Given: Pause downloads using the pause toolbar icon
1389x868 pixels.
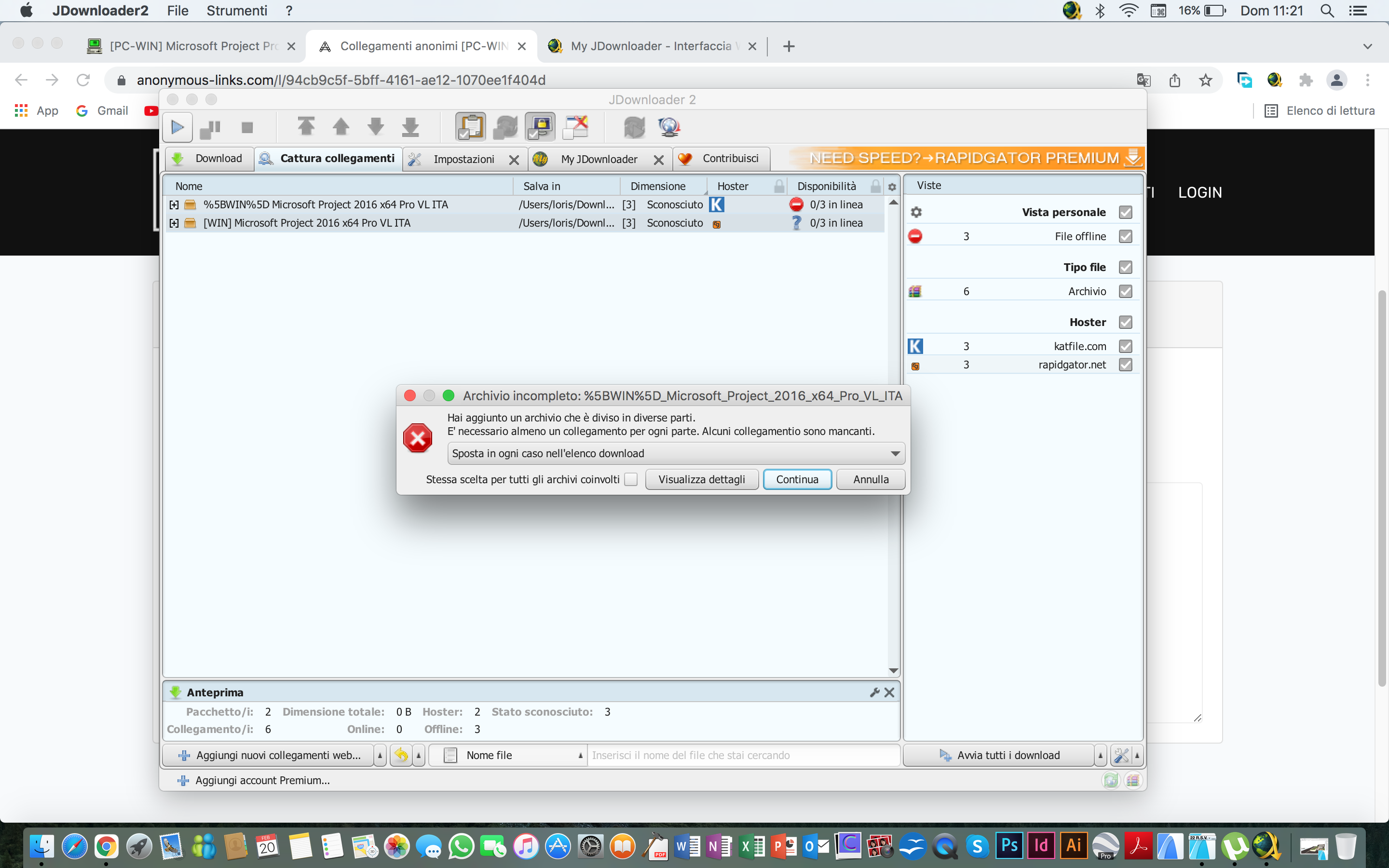Looking at the screenshot, I should pos(210,128).
